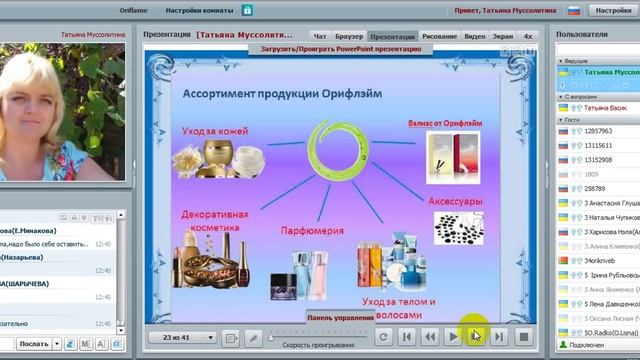Click the users search input field
The image size is (640, 360).
598,49
